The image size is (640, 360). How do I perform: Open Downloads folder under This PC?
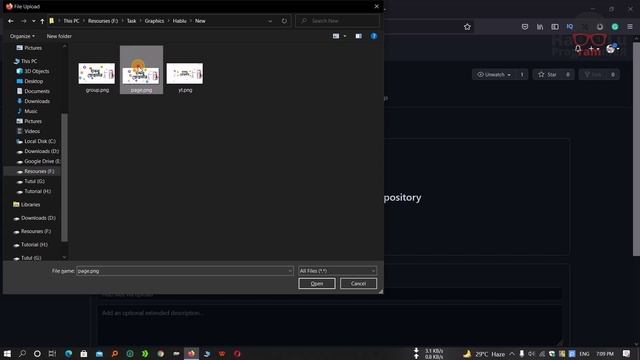pos(37,101)
